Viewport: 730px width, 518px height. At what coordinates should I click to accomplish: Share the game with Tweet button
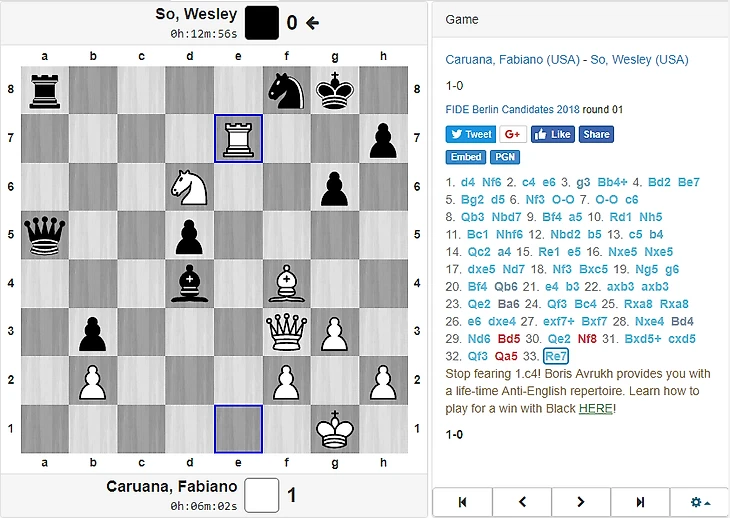click(x=471, y=135)
